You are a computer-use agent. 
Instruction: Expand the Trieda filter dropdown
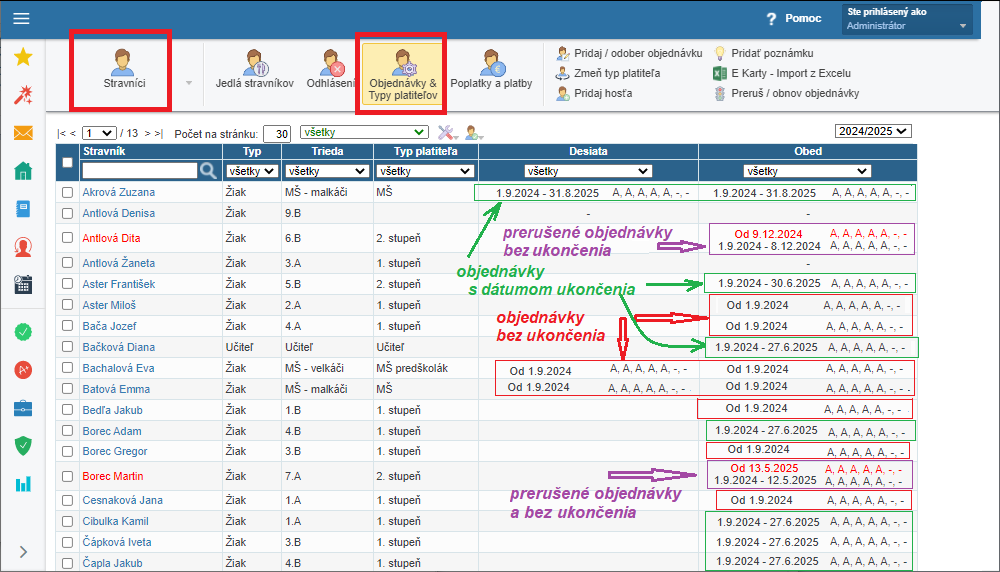click(325, 171)
